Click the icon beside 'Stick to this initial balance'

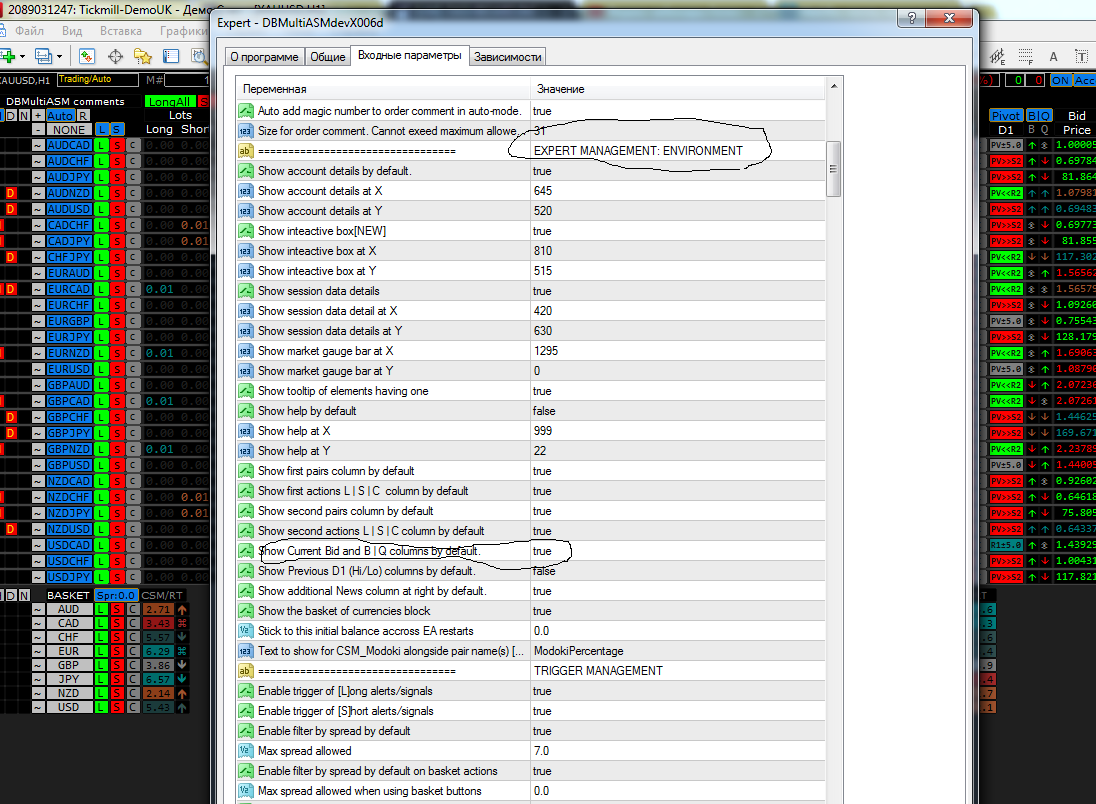click(x=245, y=631)
